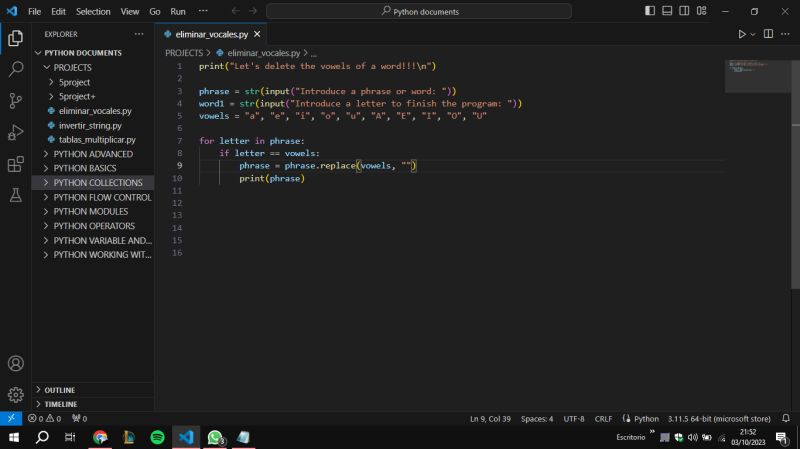
Task: Run the Python file with play button
Action: click(742, 34)
